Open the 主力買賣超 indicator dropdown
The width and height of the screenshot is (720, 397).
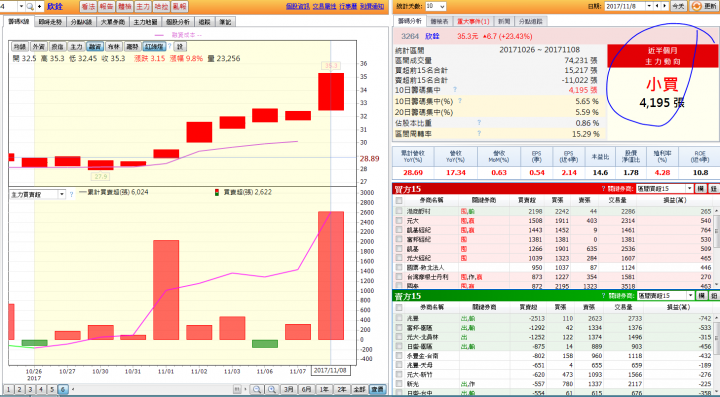coord(62,195)
